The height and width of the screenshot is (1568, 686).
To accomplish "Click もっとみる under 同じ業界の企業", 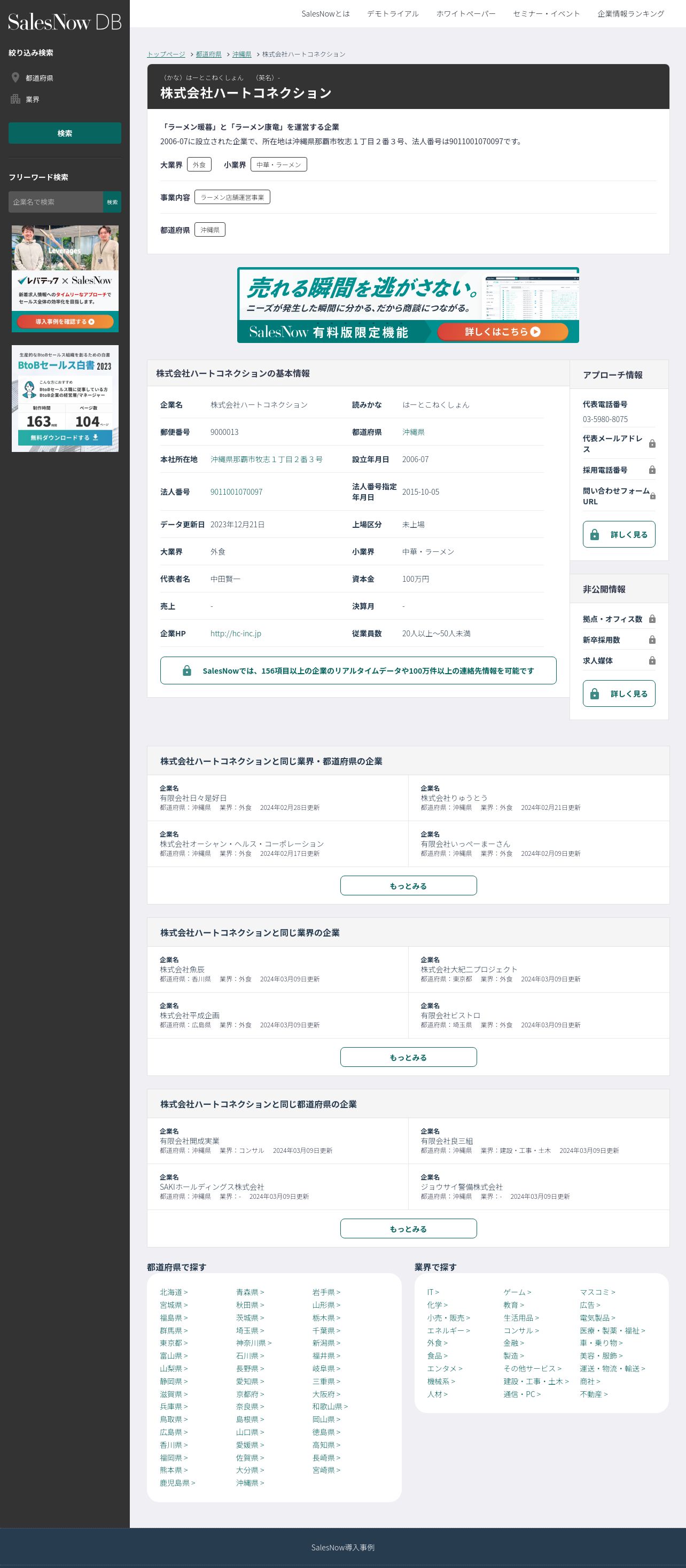I will 408,1057.
